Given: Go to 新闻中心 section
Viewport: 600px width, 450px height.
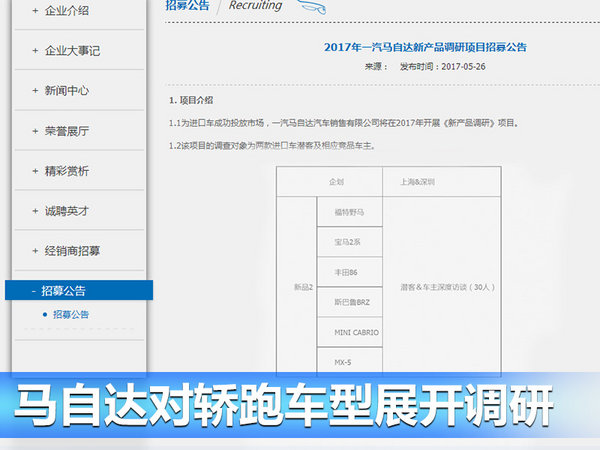Looking at the screenshot, I should tap(67, 91).
